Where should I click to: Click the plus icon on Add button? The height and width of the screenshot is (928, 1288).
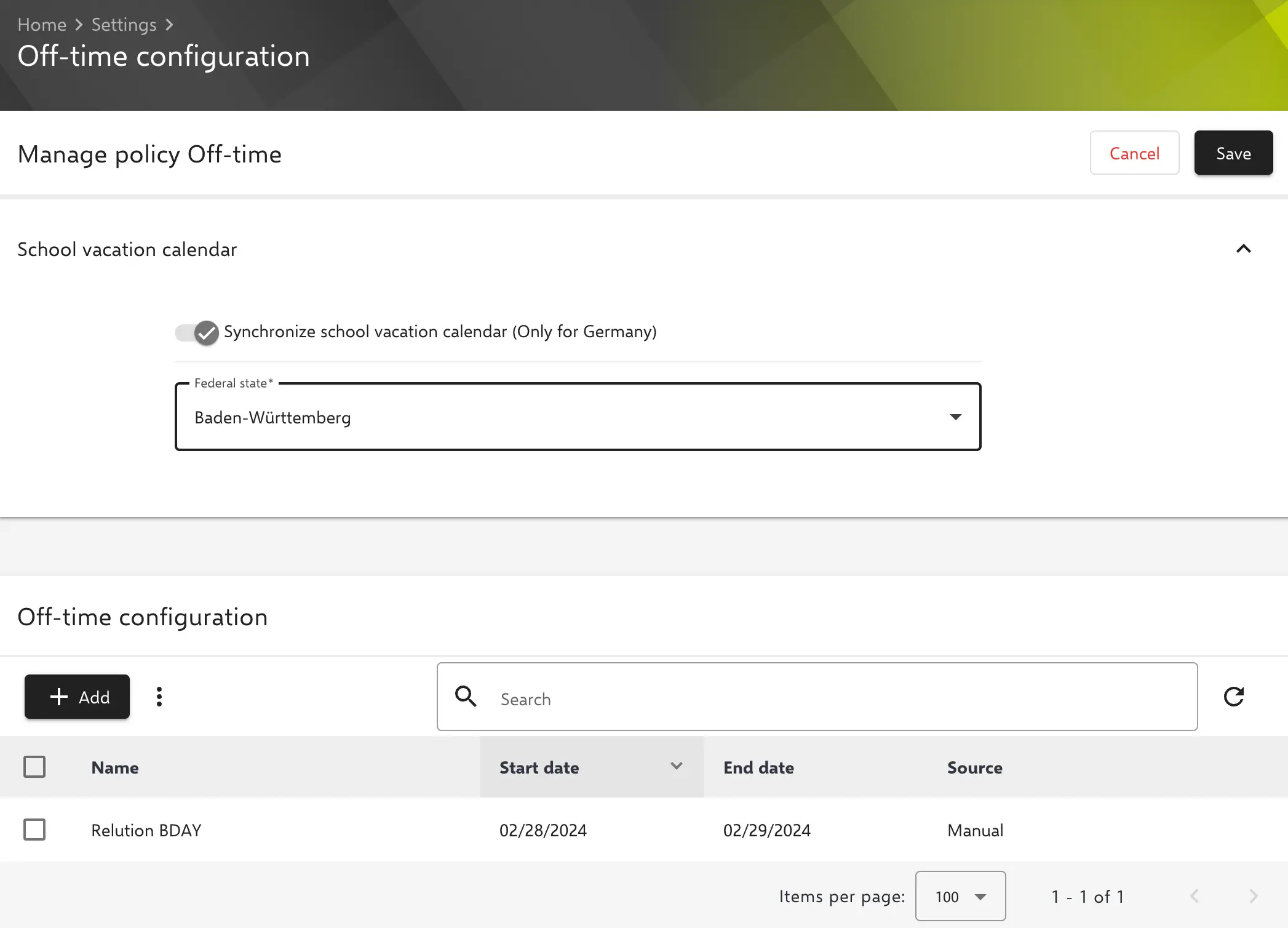pos(59,697)
